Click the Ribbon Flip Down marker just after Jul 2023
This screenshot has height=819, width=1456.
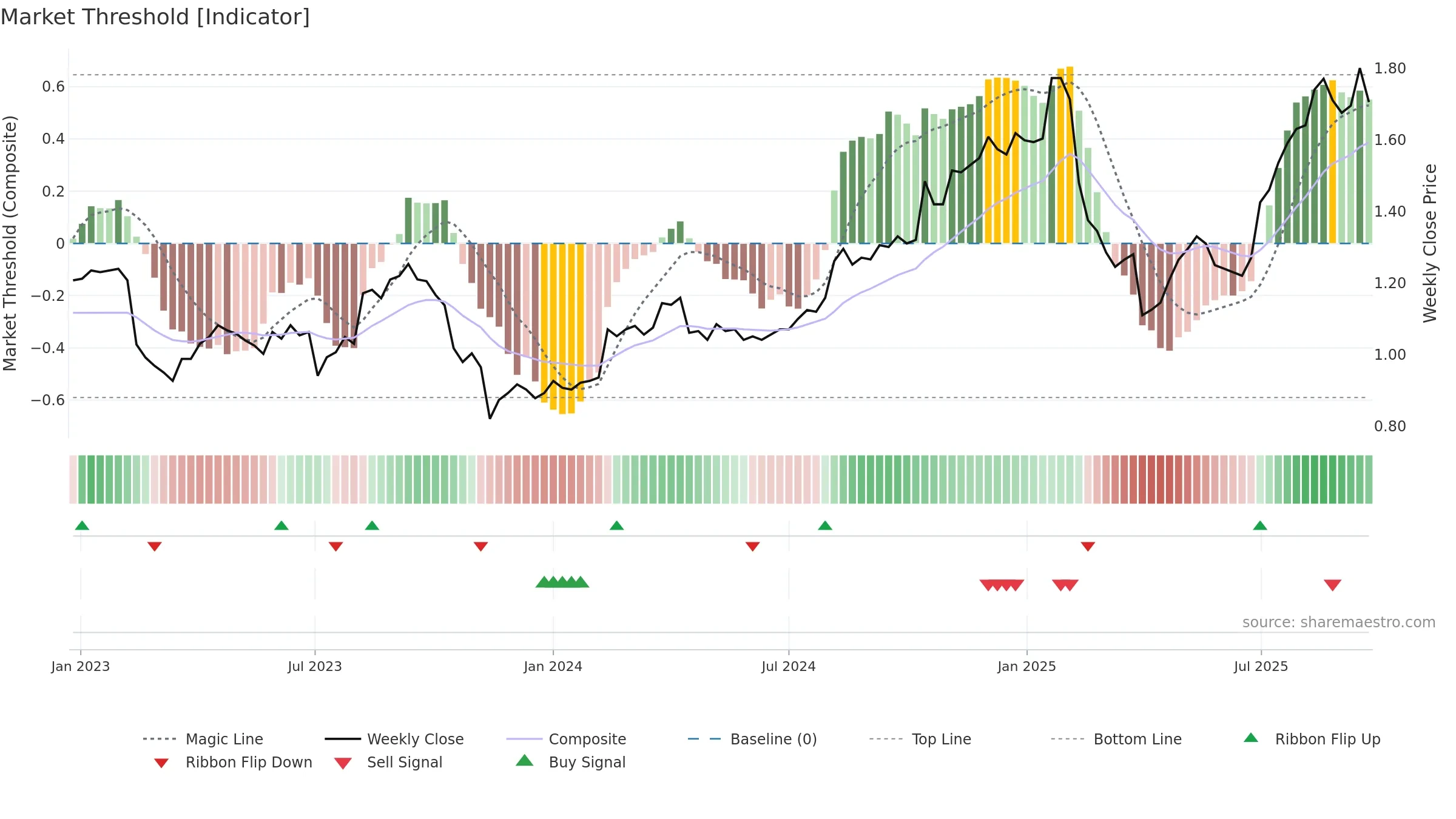pos(336,547)
